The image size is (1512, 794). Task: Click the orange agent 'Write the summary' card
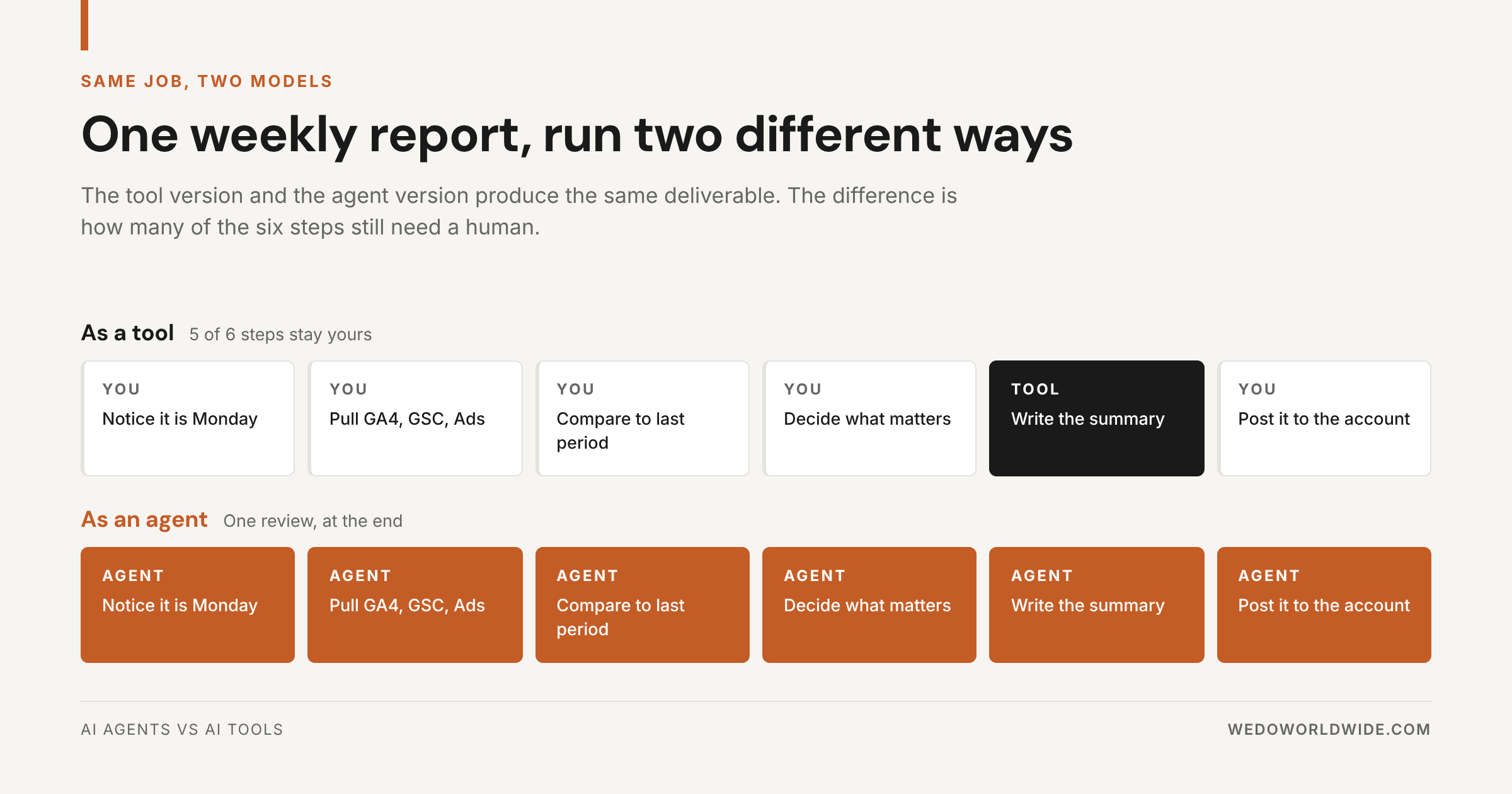click(1097, 605)
